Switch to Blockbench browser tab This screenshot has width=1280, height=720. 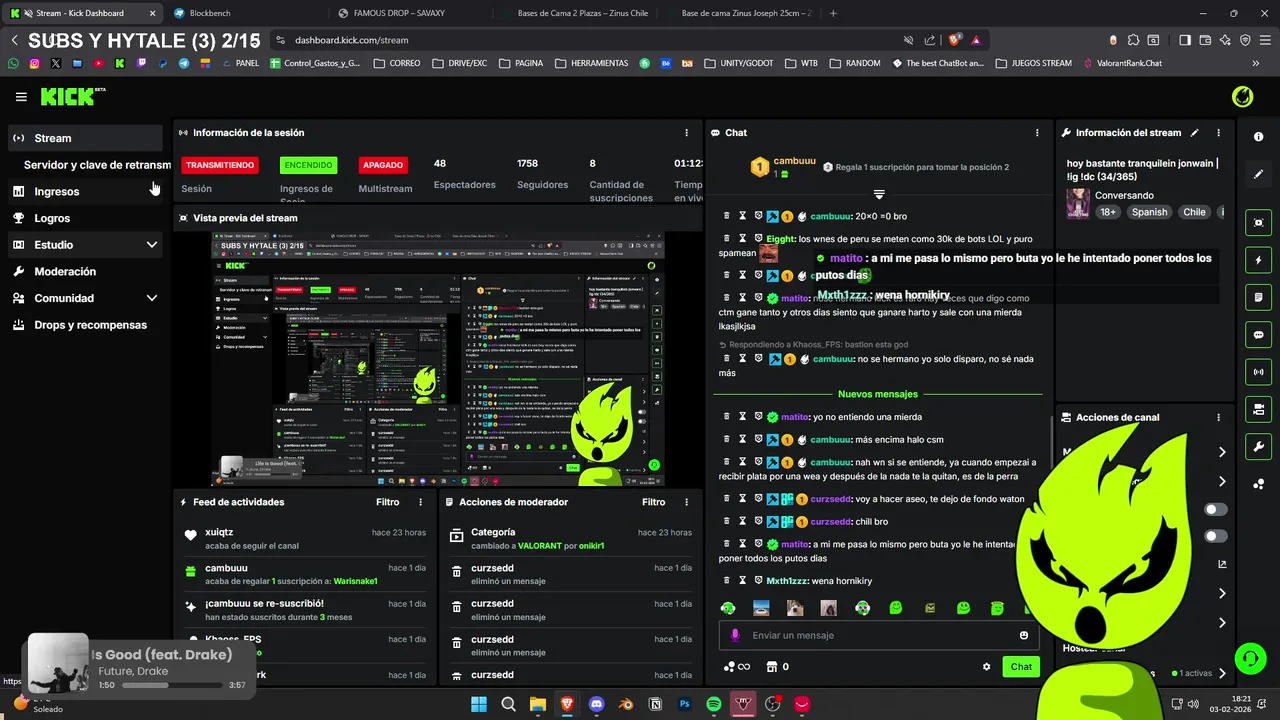245,13
